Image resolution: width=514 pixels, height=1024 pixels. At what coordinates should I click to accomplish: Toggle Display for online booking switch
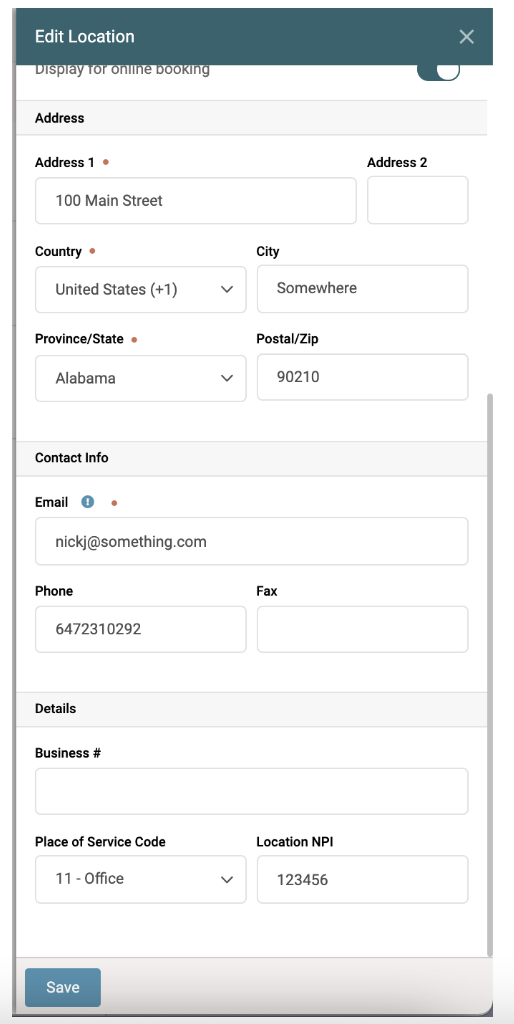438,69
